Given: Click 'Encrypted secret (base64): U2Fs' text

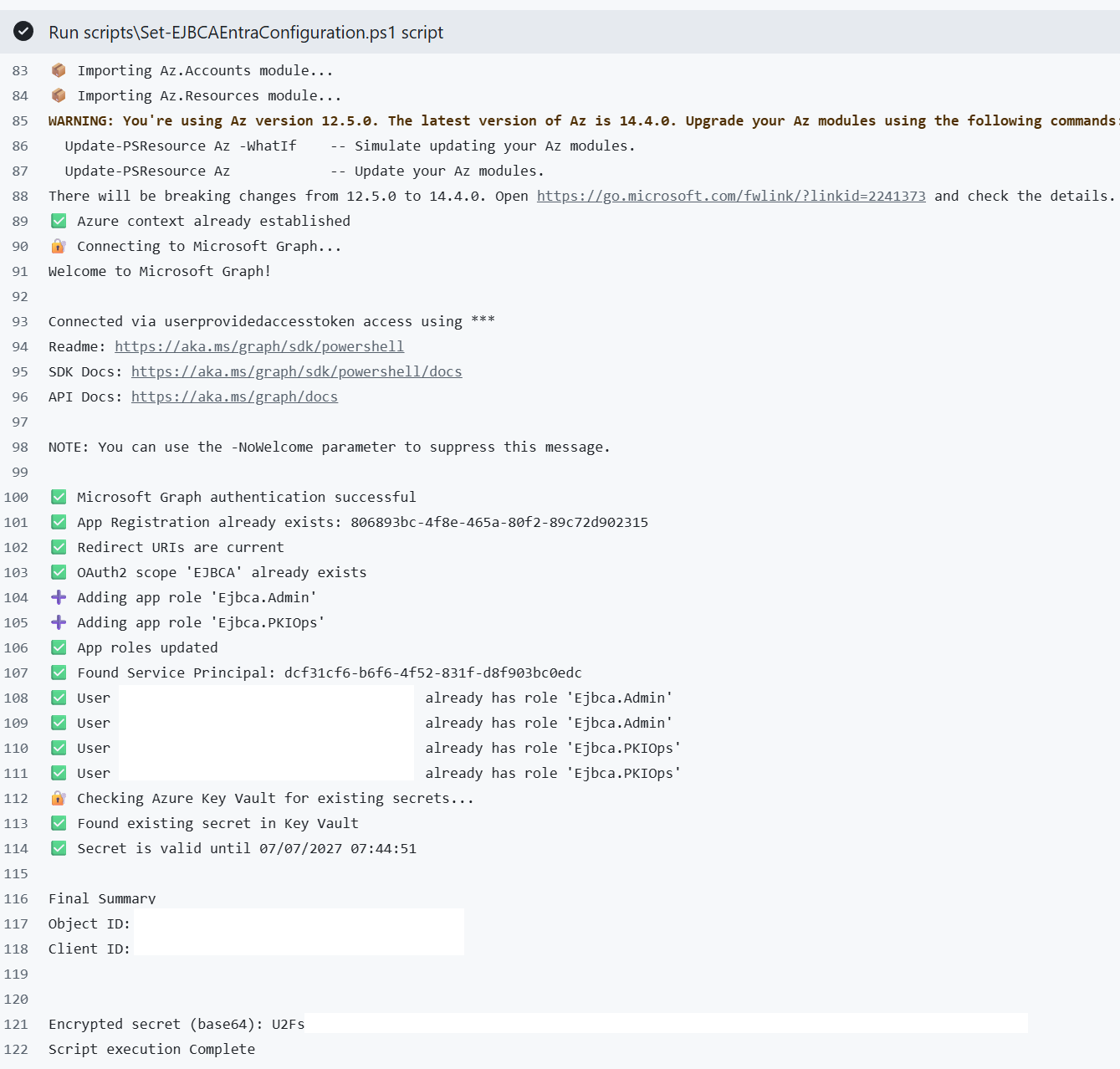Looking at the screenshot, I should pos(176,1024).
